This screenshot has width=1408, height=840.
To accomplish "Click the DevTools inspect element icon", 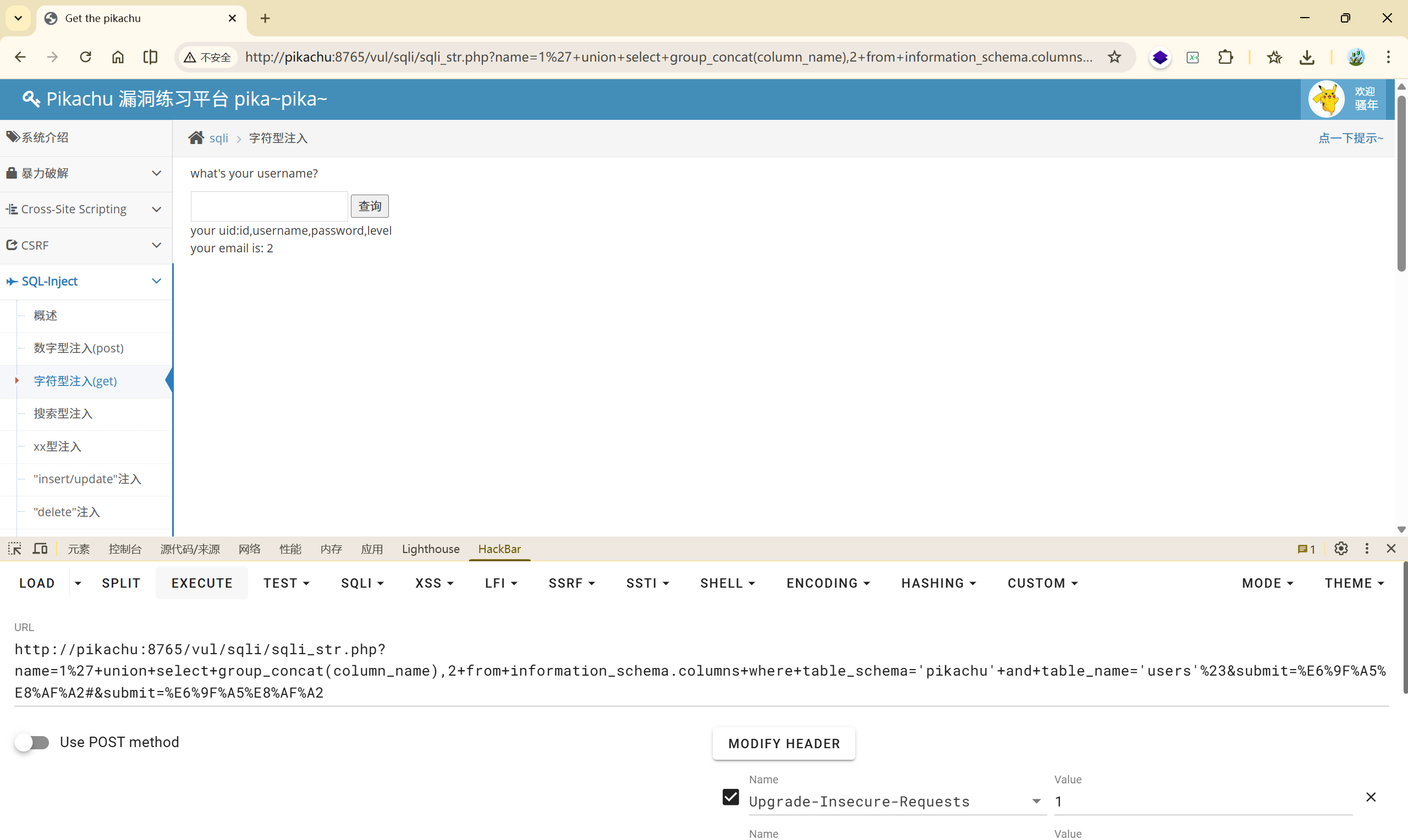I will point(15,549).
